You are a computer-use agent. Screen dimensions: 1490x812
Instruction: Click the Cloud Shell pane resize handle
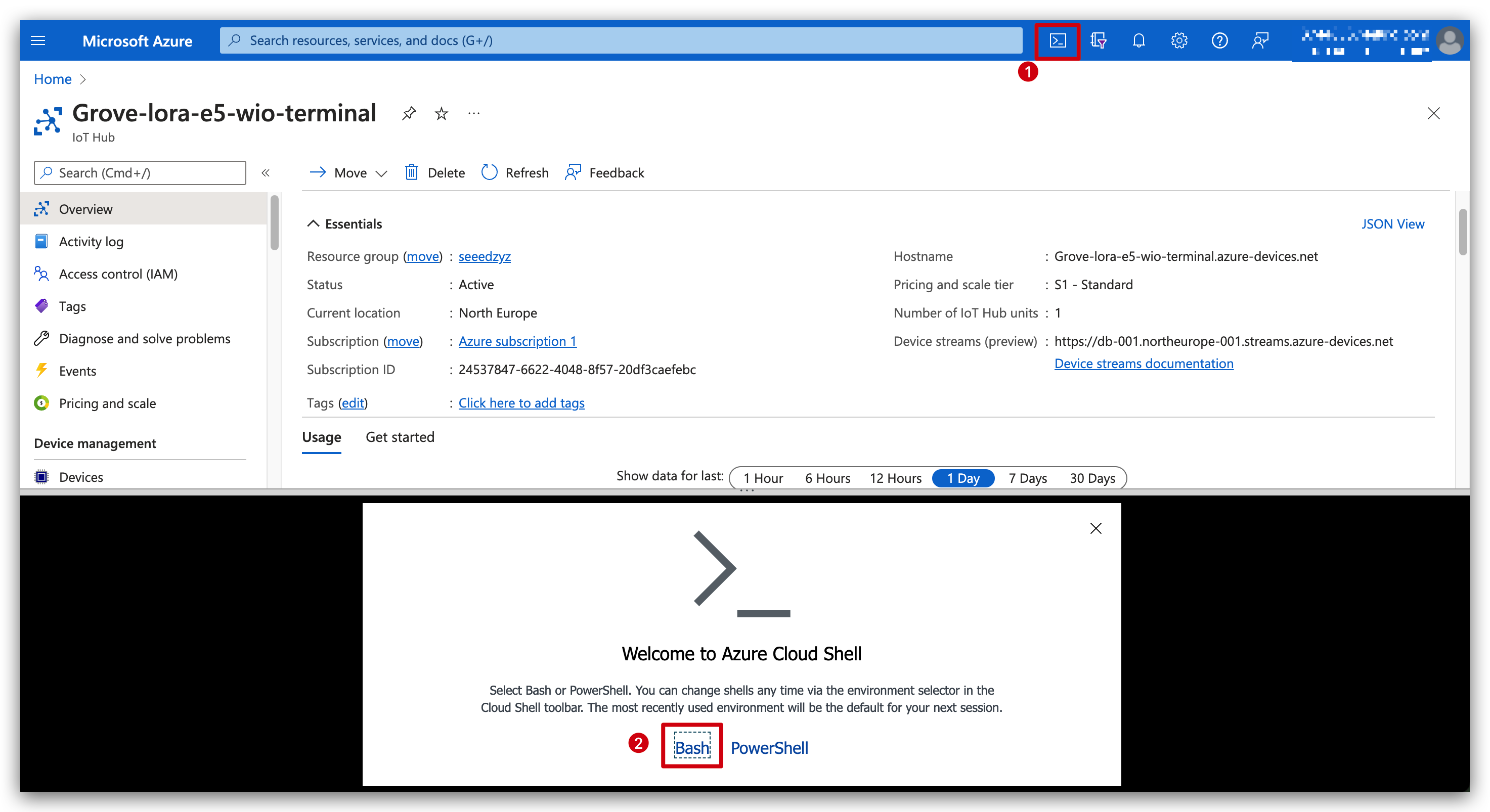746,491
